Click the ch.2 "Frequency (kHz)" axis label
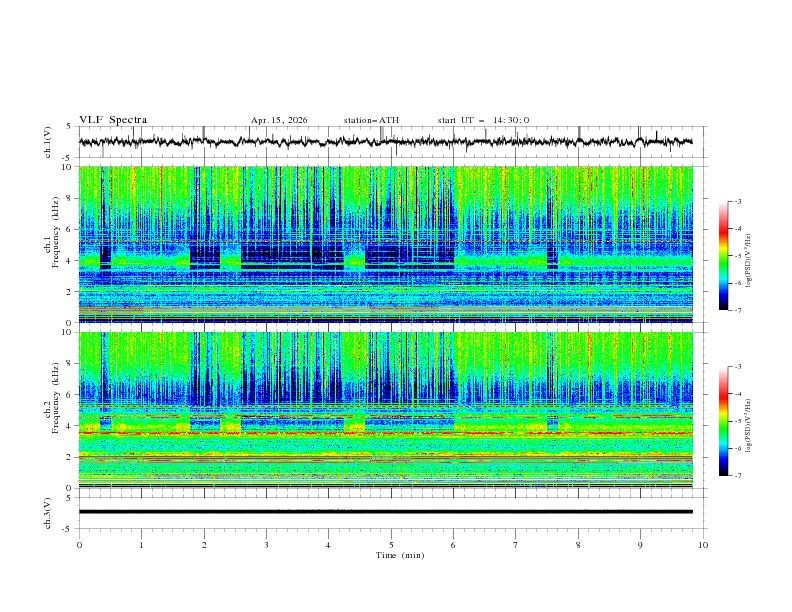Screen dimensions: 792x612 (x=55, y=396)
